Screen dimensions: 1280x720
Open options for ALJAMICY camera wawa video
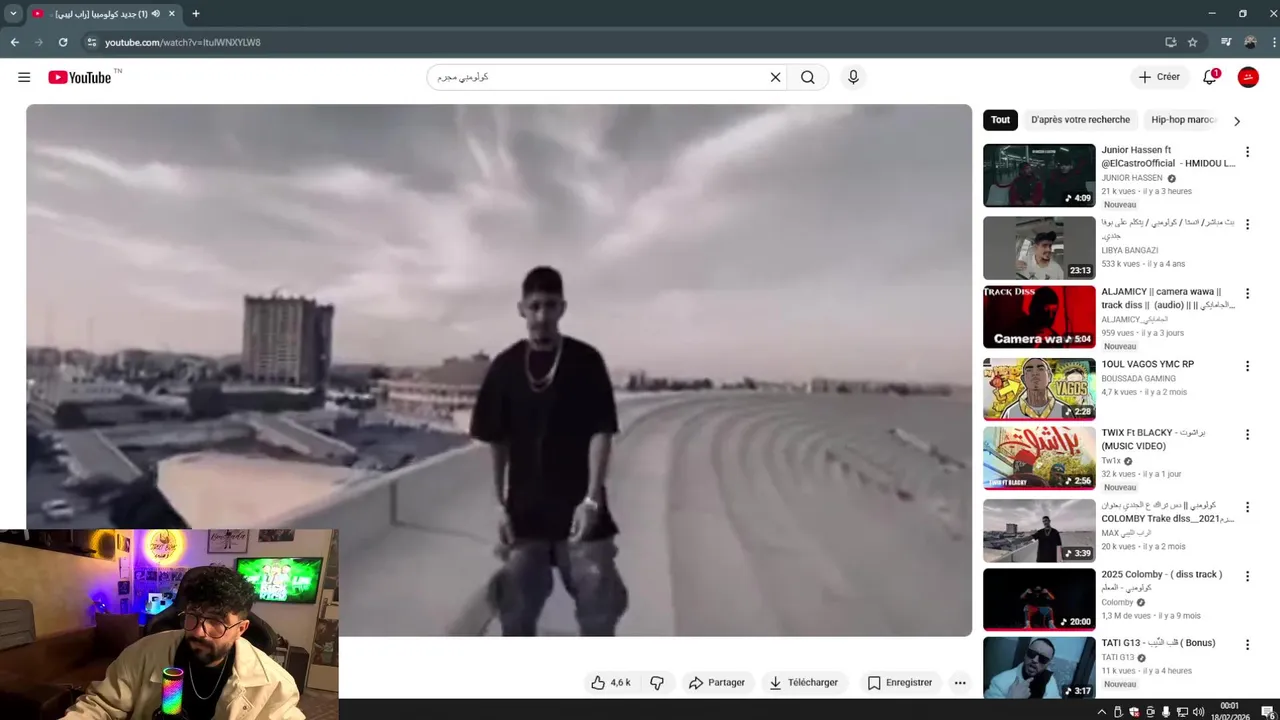[x=1247, y=294]
